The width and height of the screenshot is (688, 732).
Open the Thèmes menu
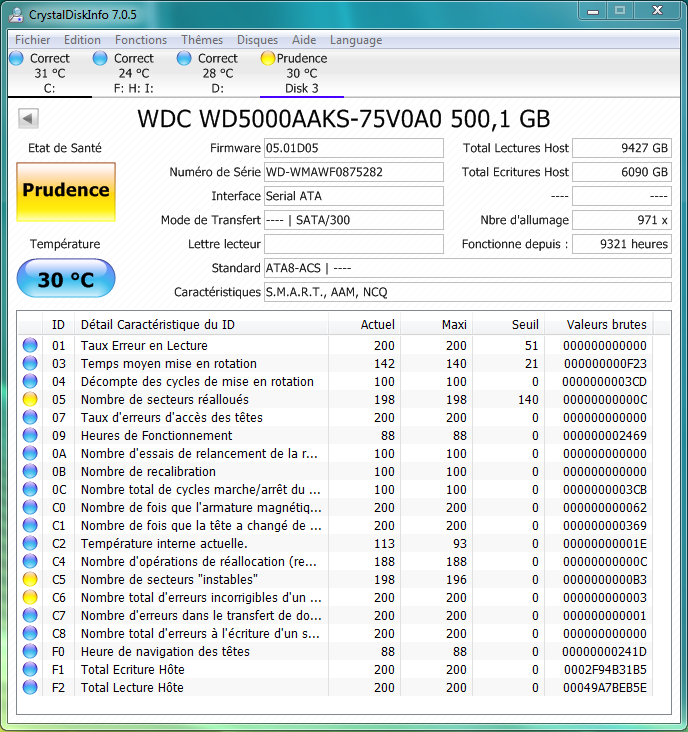point(202,40)
